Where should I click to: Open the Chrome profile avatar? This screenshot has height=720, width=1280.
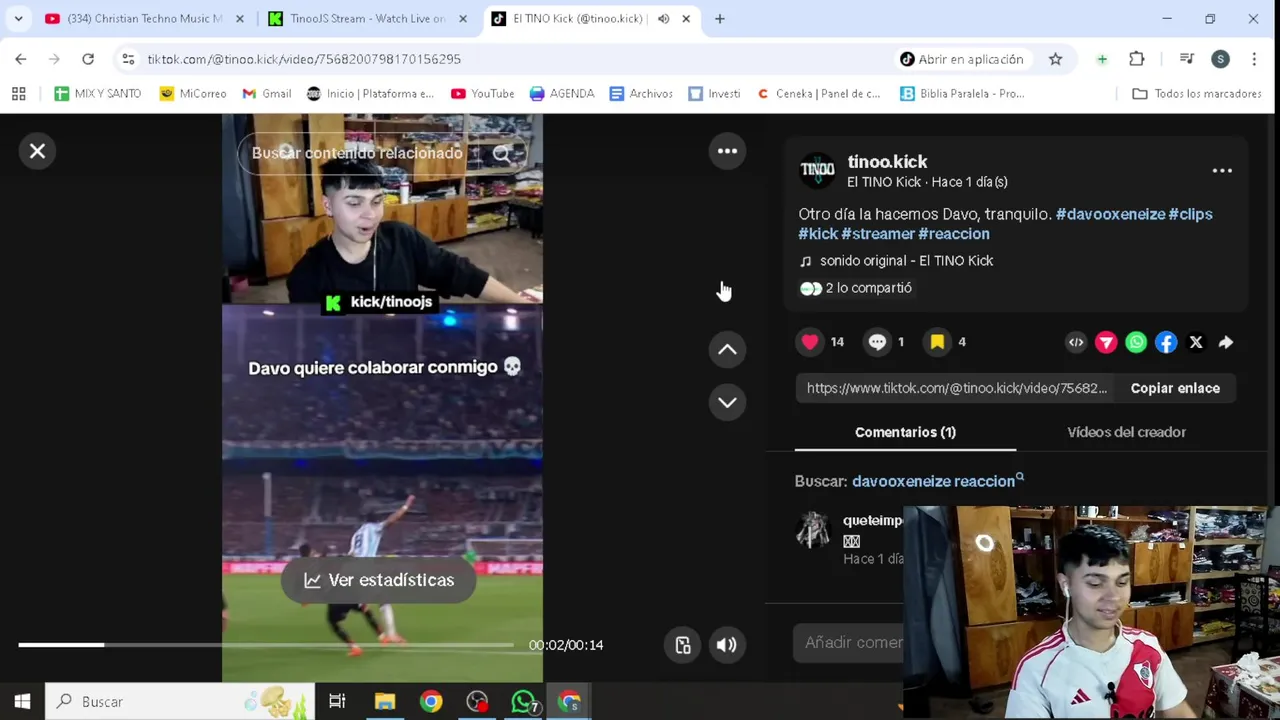(1220, 59)
